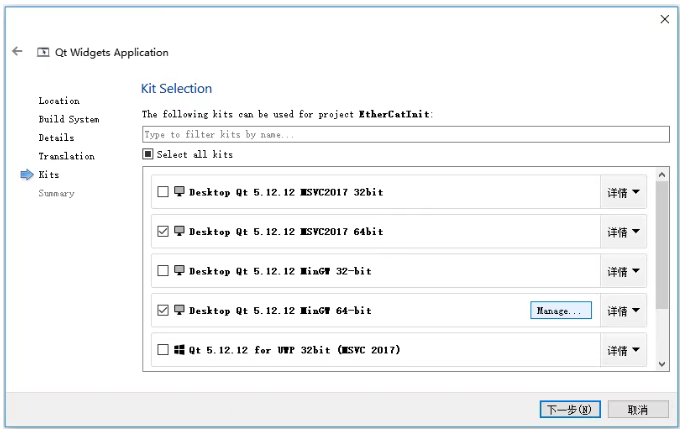Expand 详情 for MinGW 64-bit kit
The image size is (685, 433).
coord(623,311)
